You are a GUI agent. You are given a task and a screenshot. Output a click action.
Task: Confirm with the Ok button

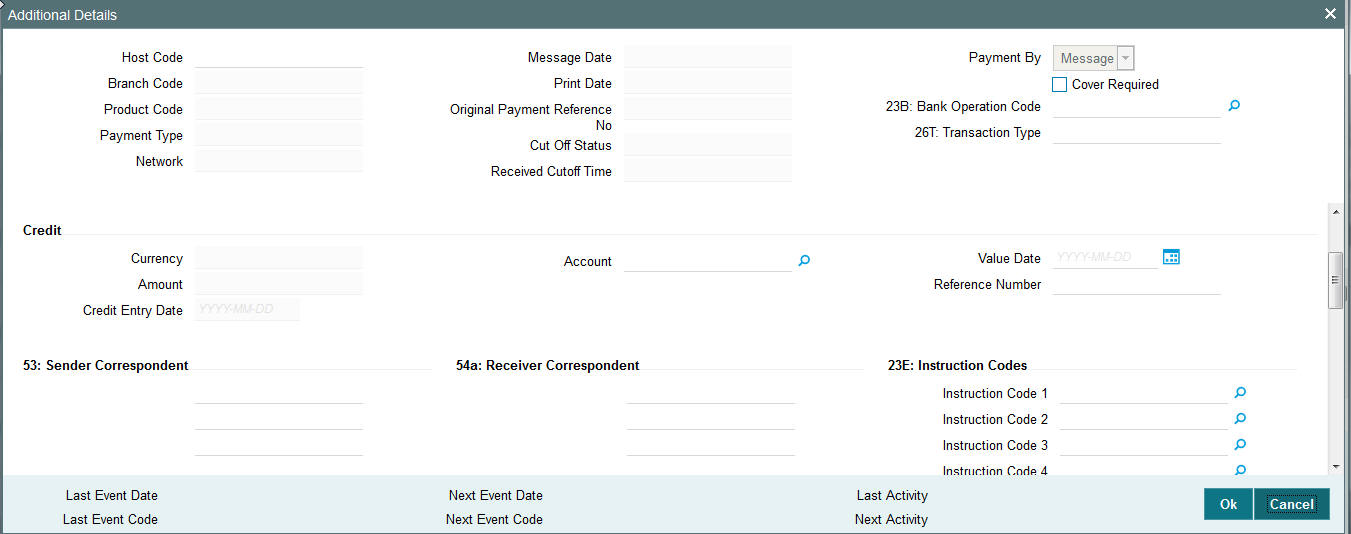[x=1228, y=504]
